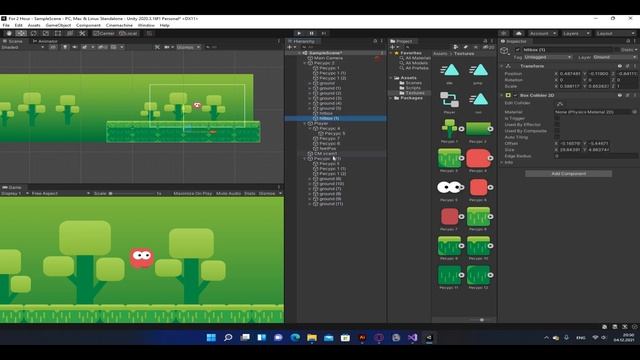Open the Layers dropdown
The image size is (640, 360).
[576, 33]
